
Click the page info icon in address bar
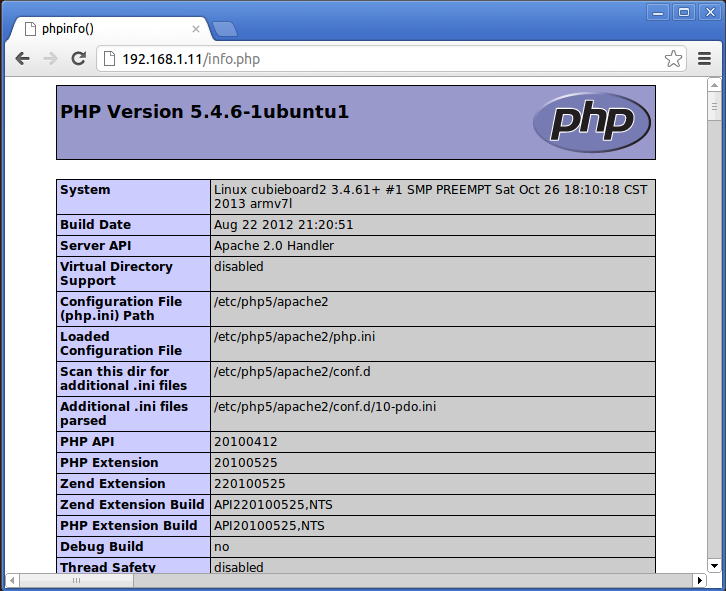click(x=109, y=59)
